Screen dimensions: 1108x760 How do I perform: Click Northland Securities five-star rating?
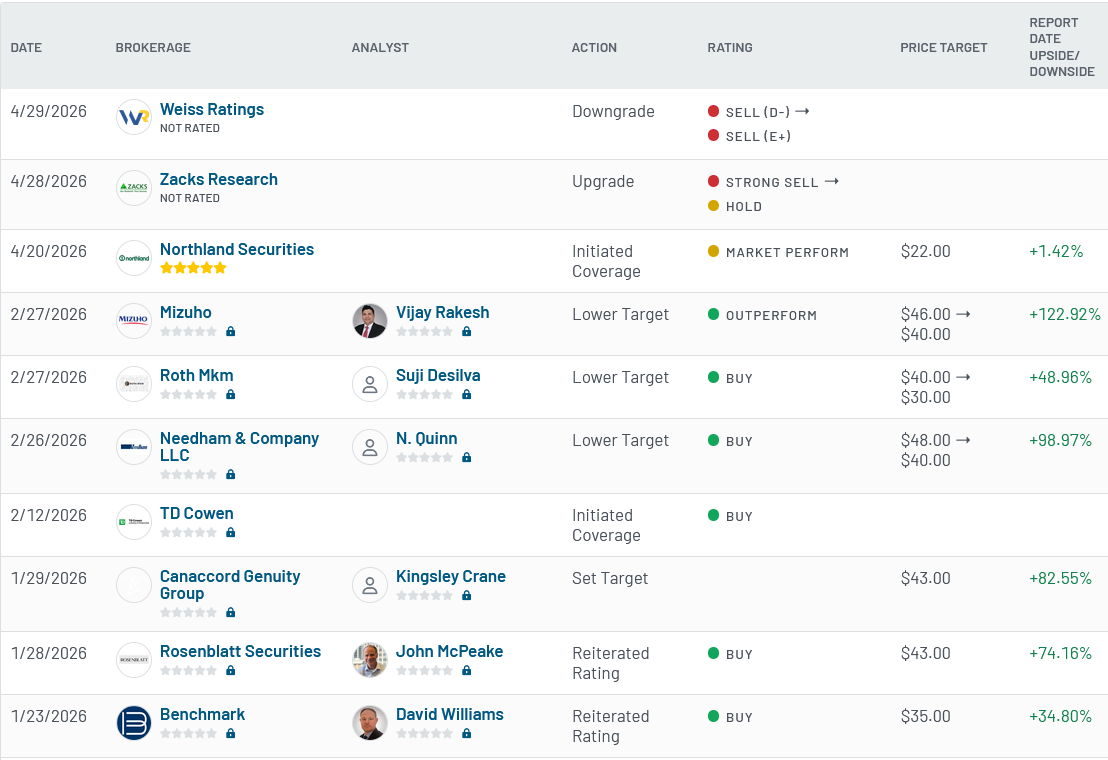pyautogui.click(x=193, y=268)
